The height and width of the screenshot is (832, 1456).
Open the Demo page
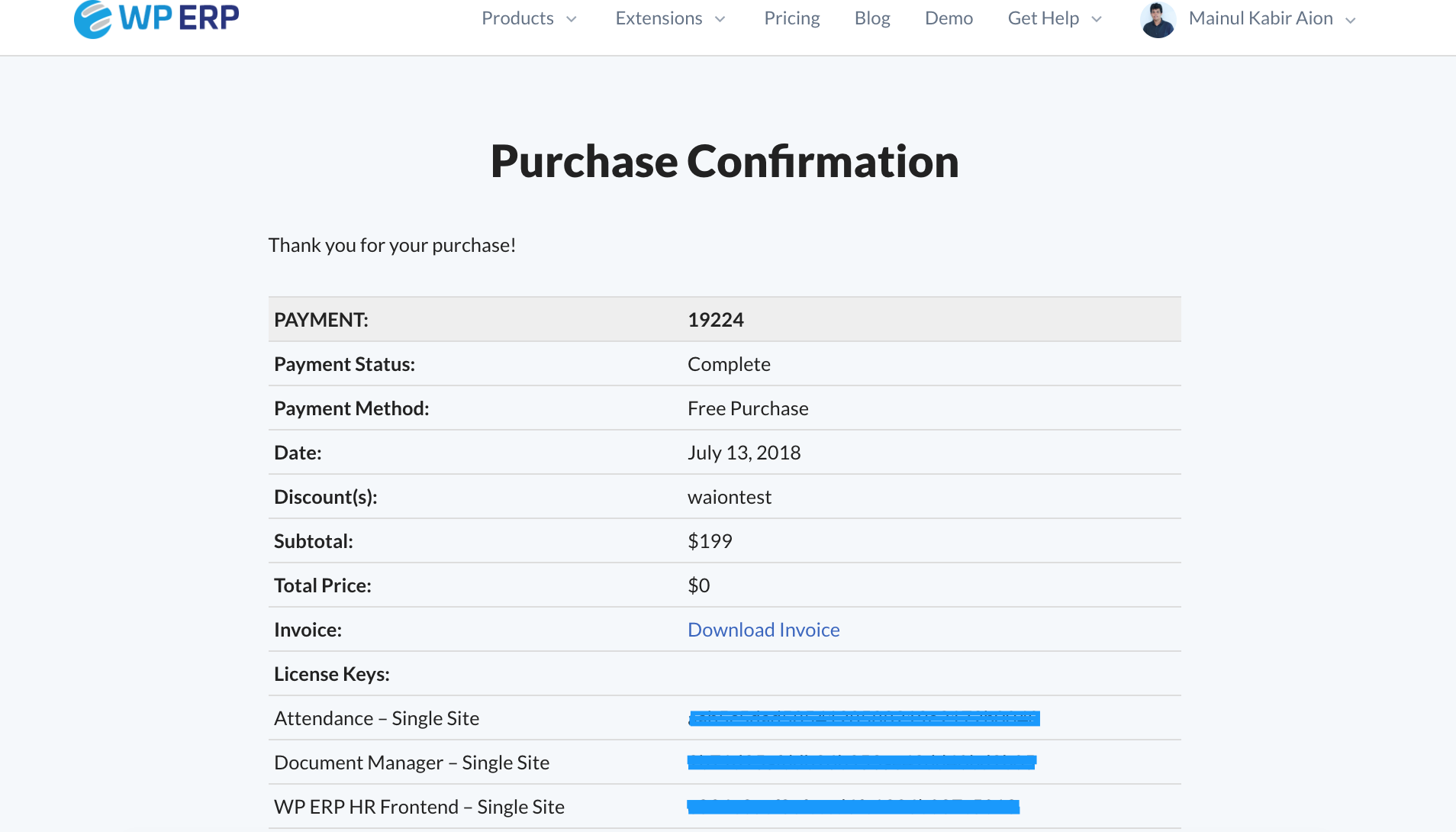click(949, 18)
